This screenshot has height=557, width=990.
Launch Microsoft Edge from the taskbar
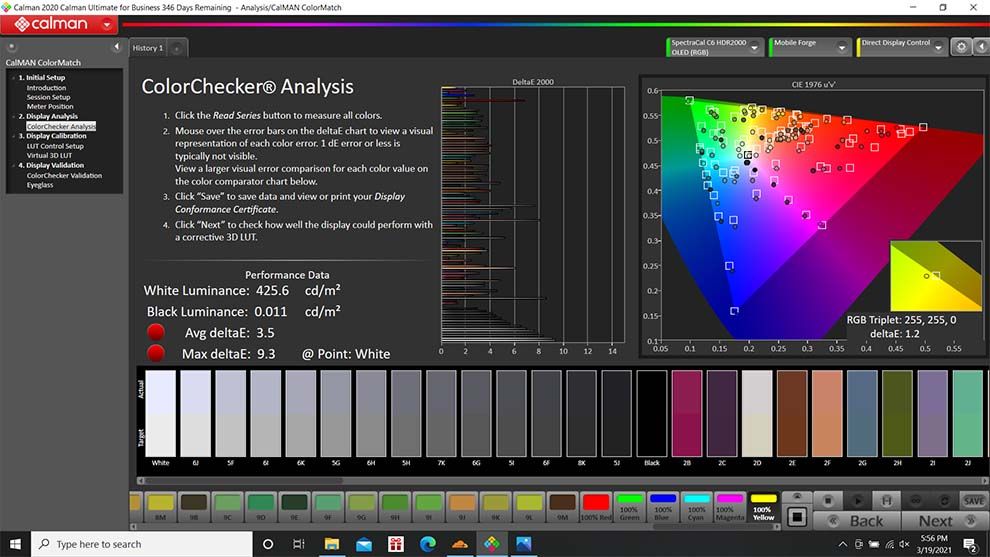point(427,544)
